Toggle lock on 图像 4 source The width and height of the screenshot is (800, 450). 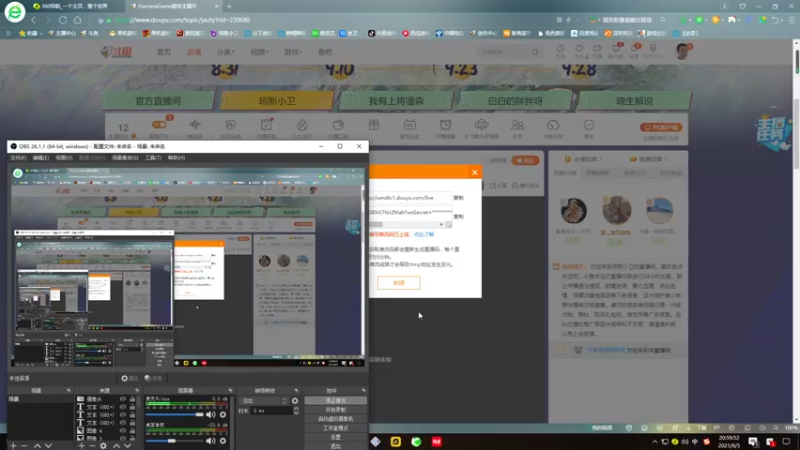point(132,431)
